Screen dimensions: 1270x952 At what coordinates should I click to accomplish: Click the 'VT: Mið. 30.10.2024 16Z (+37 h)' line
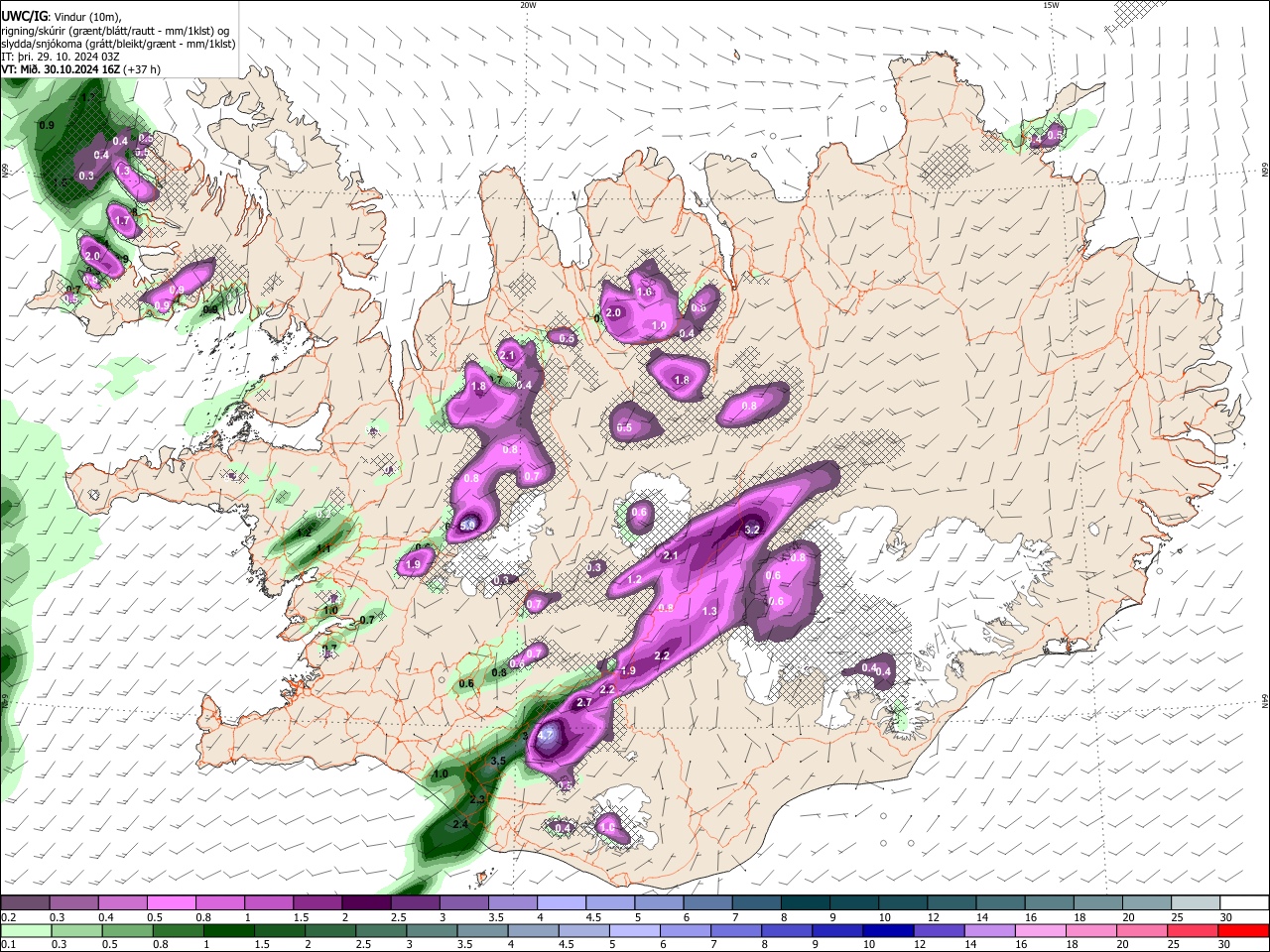point(81,69)
